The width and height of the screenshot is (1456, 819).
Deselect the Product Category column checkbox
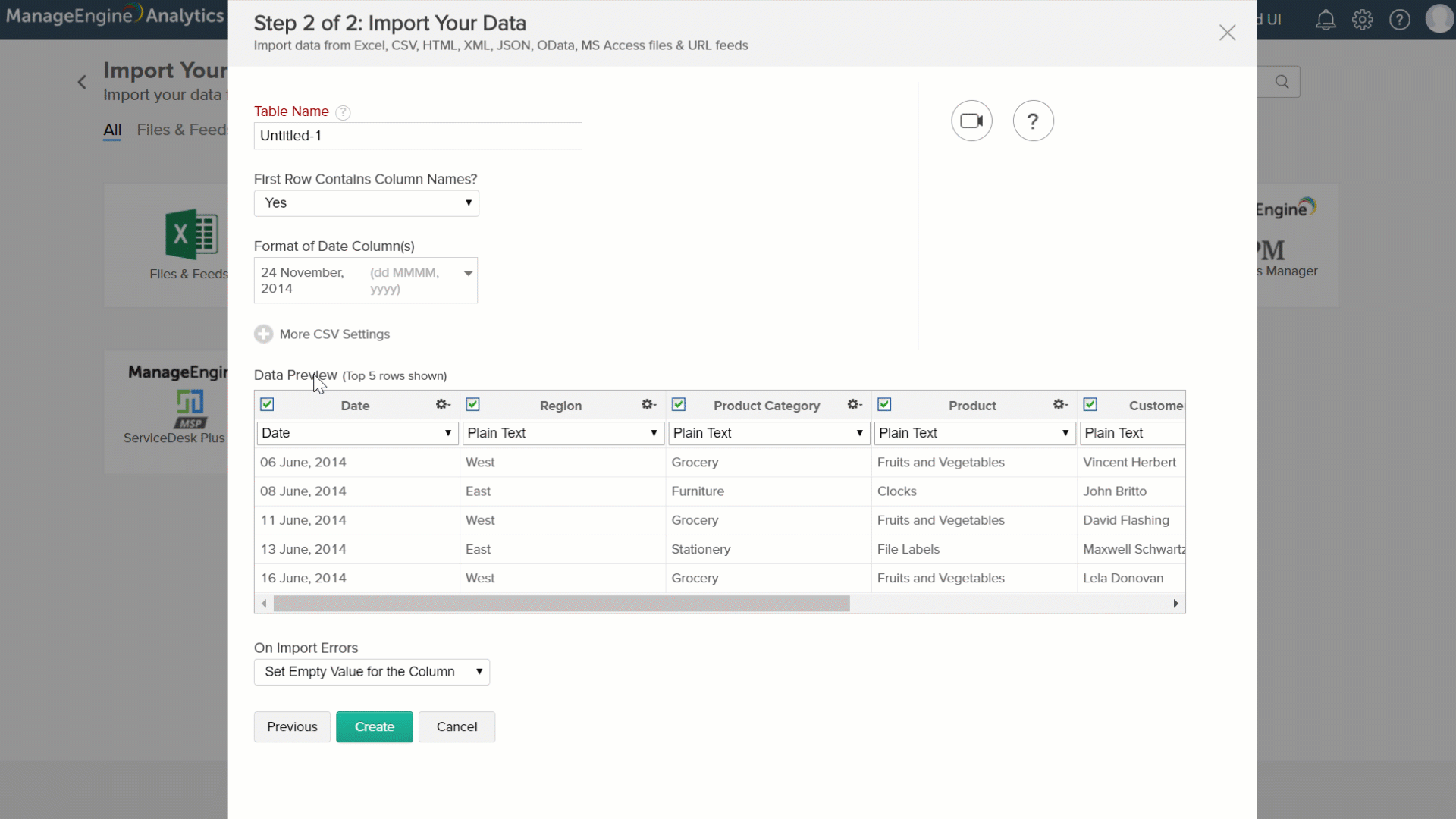click(x=679, y=404)
